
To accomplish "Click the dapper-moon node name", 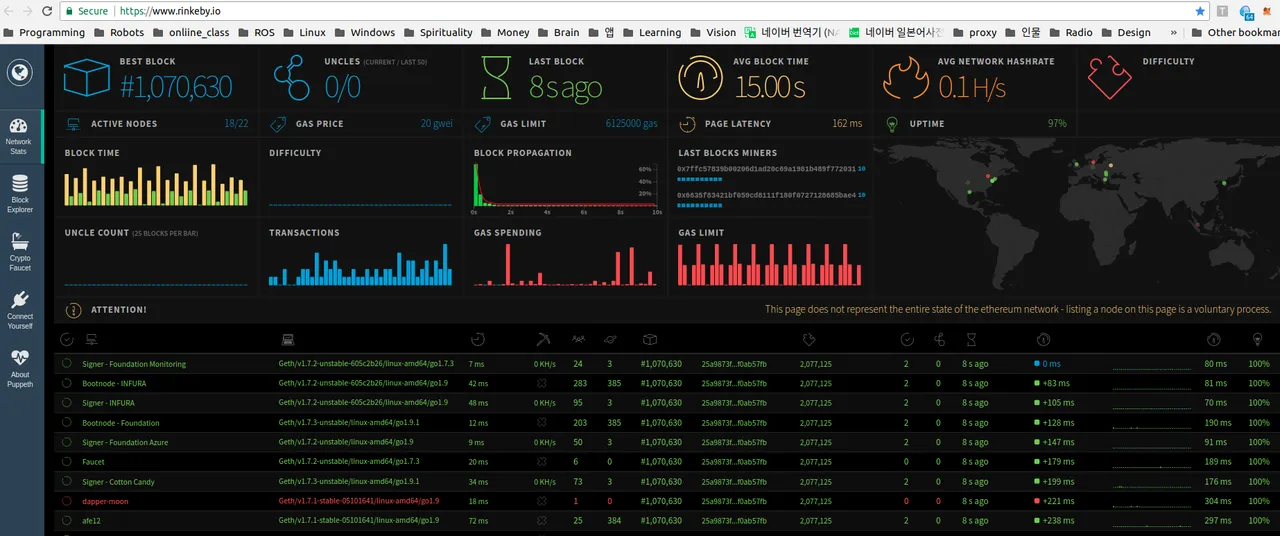I will tap(105, 501).
